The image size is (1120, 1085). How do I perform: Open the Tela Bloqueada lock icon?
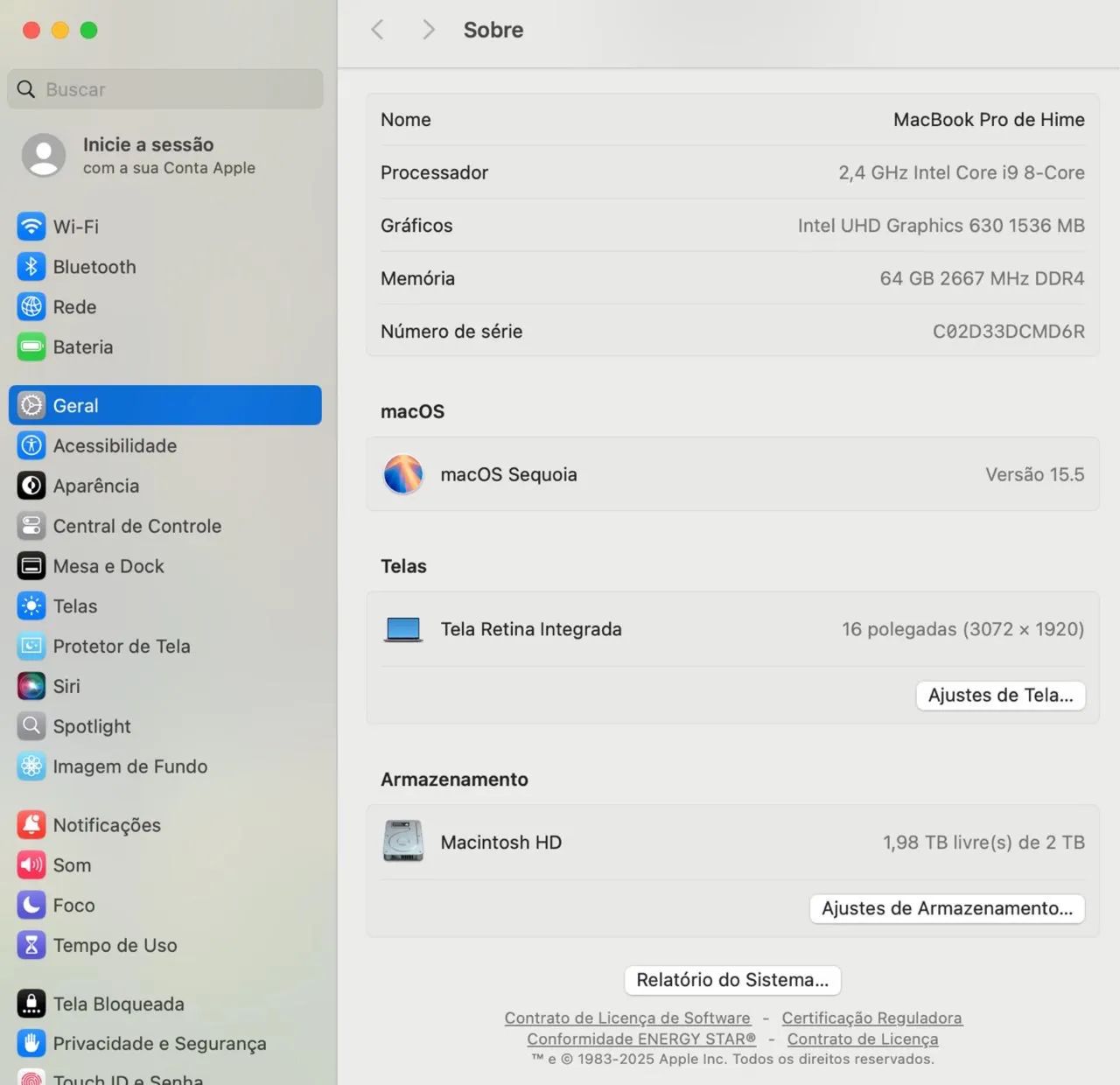31,1004
